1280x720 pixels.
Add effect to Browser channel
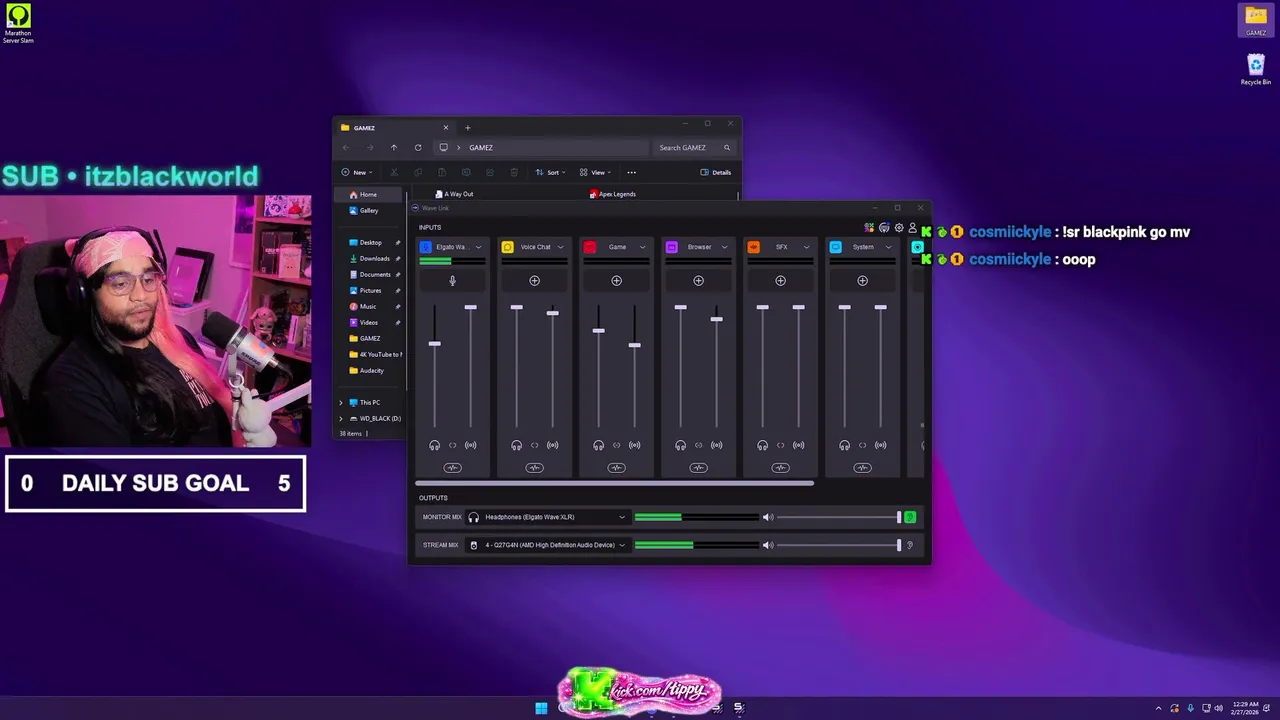click(698, 281)
